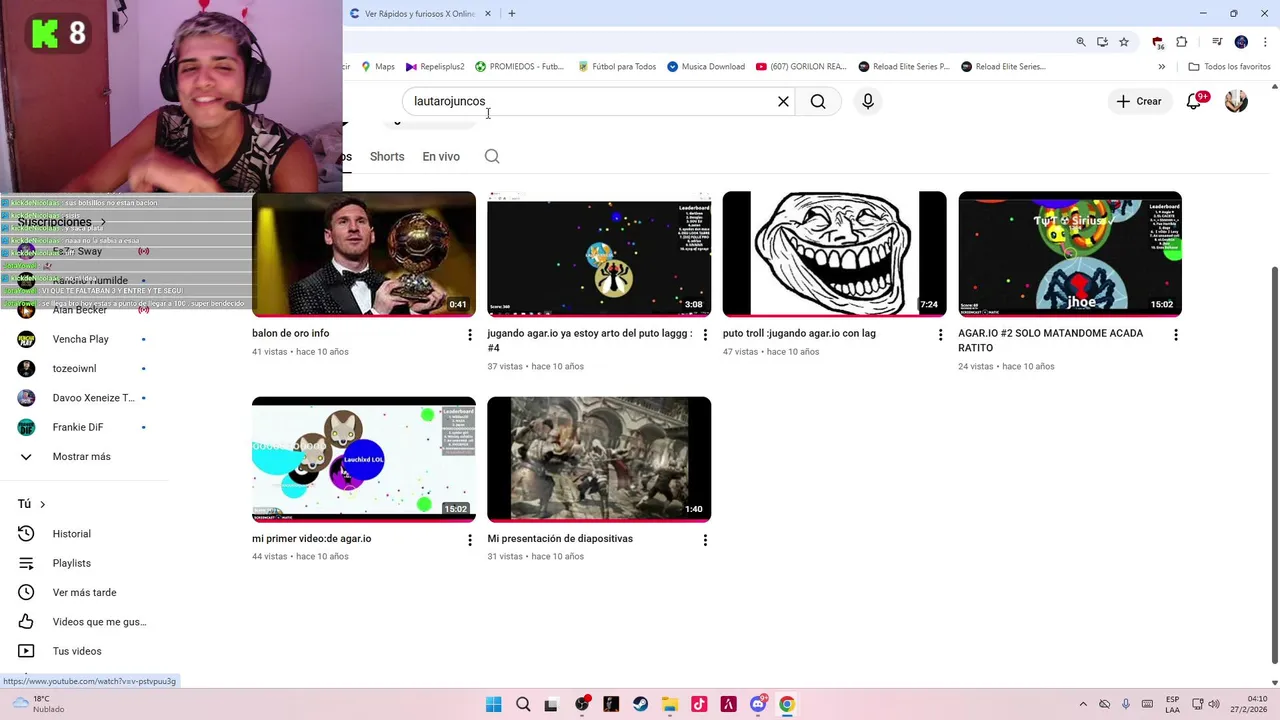Show hidden bookmarks overflow chevron
Image resolution: width=1280 pixels, height=720 pixels.
pyautogui.click(x=1162, y=66)
